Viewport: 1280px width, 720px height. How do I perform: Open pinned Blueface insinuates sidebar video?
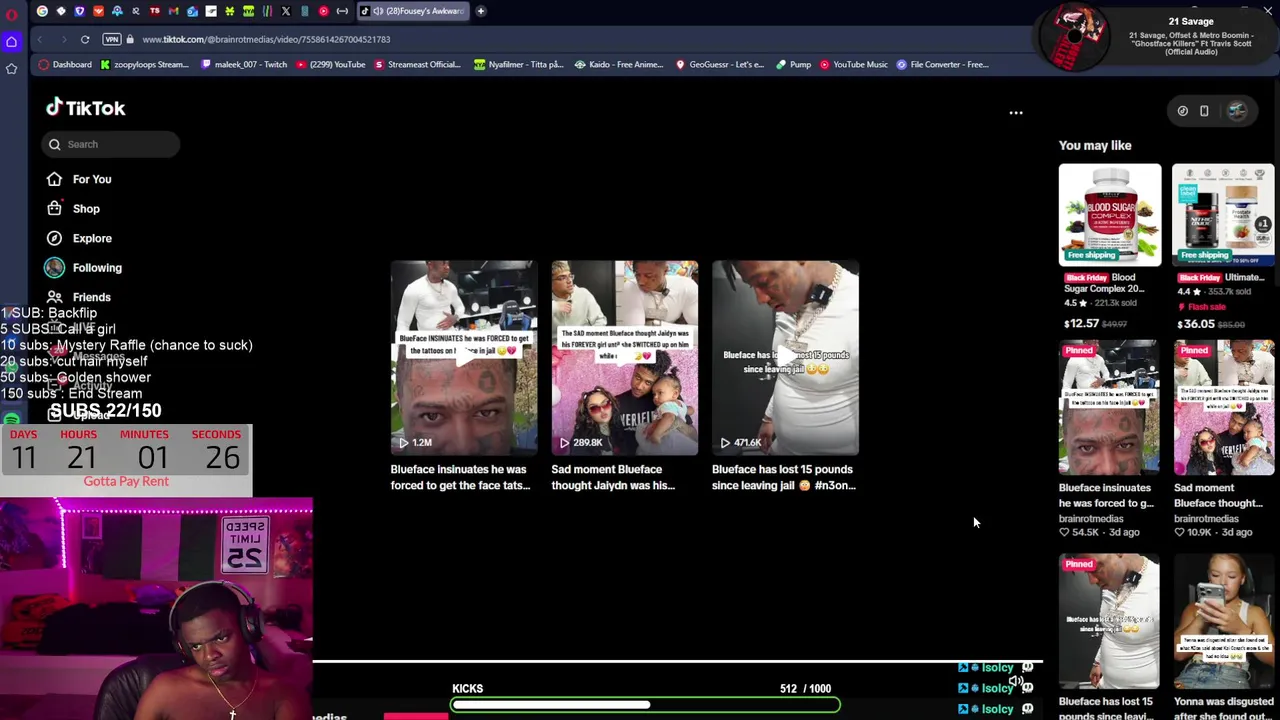(1110, 408)
